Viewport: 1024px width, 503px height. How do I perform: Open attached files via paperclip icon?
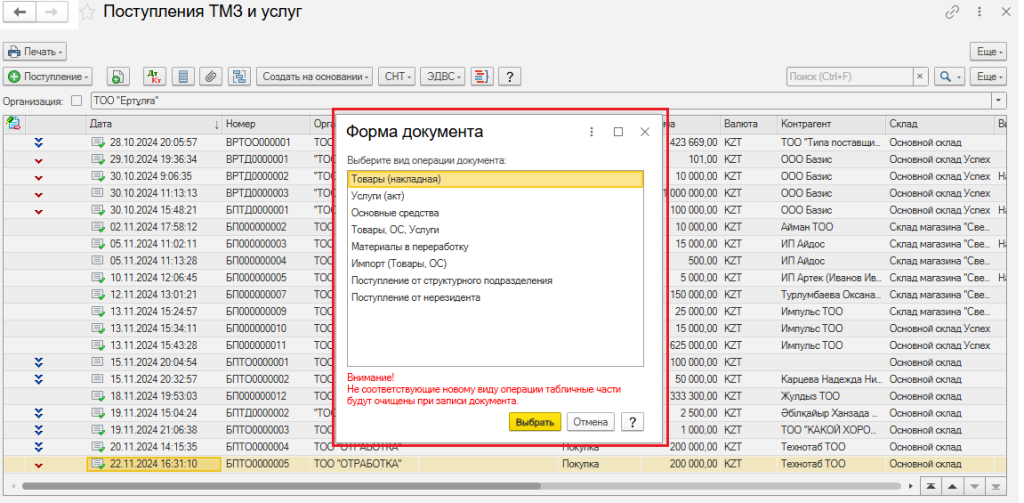point(210,76)
